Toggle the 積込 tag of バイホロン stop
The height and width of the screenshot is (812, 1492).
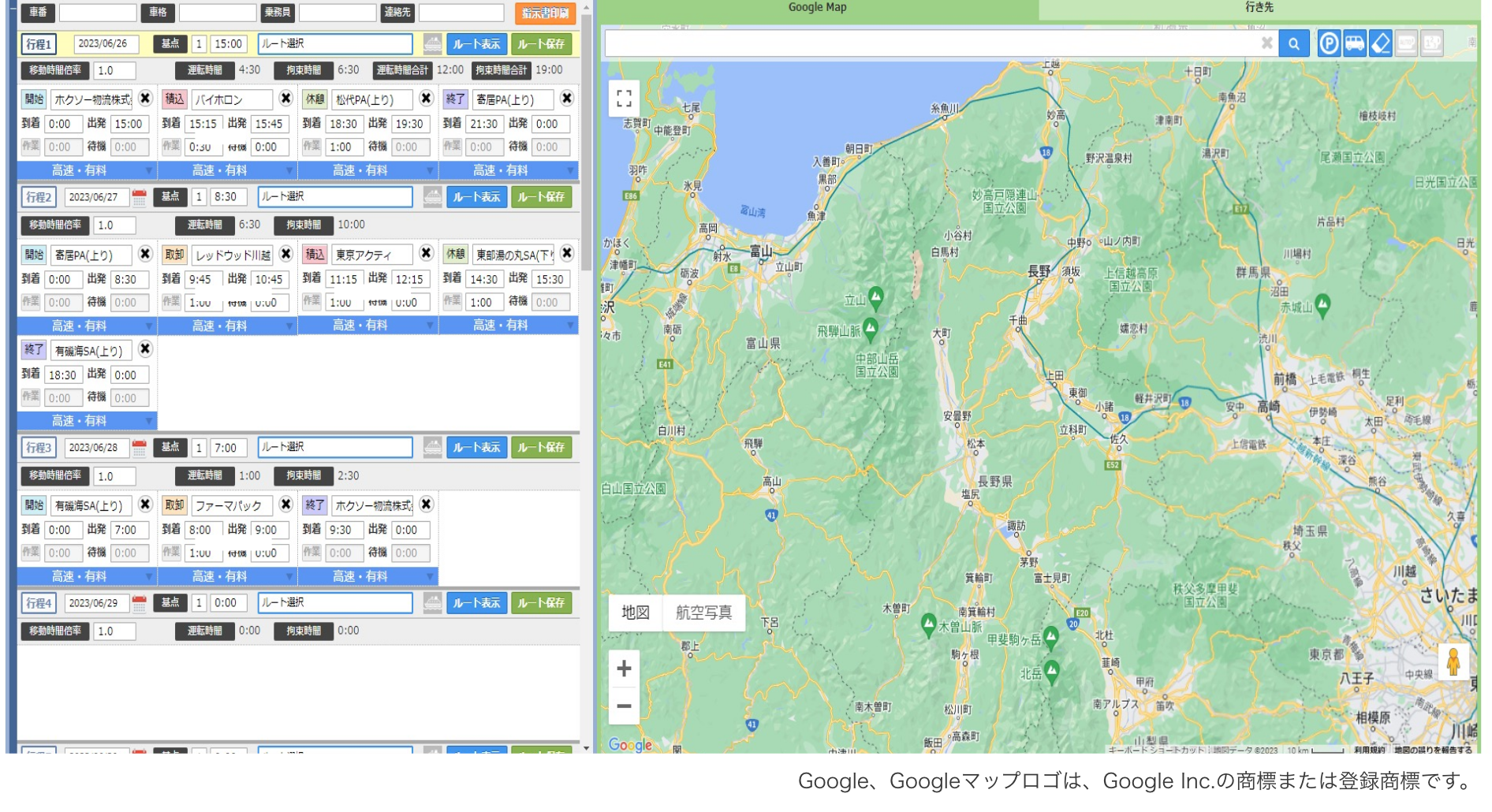point(174,99)
